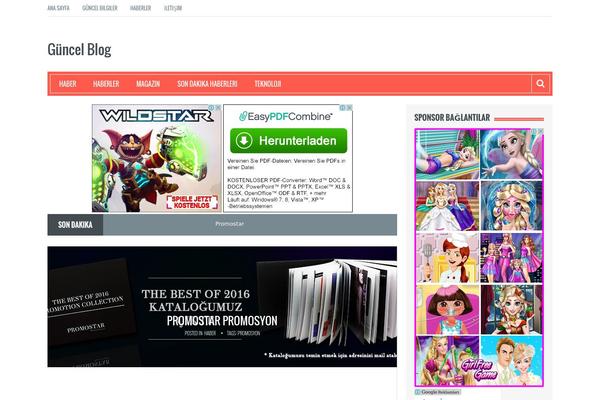Click the WILDSTAR logo in the ad
Viewport: 600px width, 400px height.
tap(156, 116)
